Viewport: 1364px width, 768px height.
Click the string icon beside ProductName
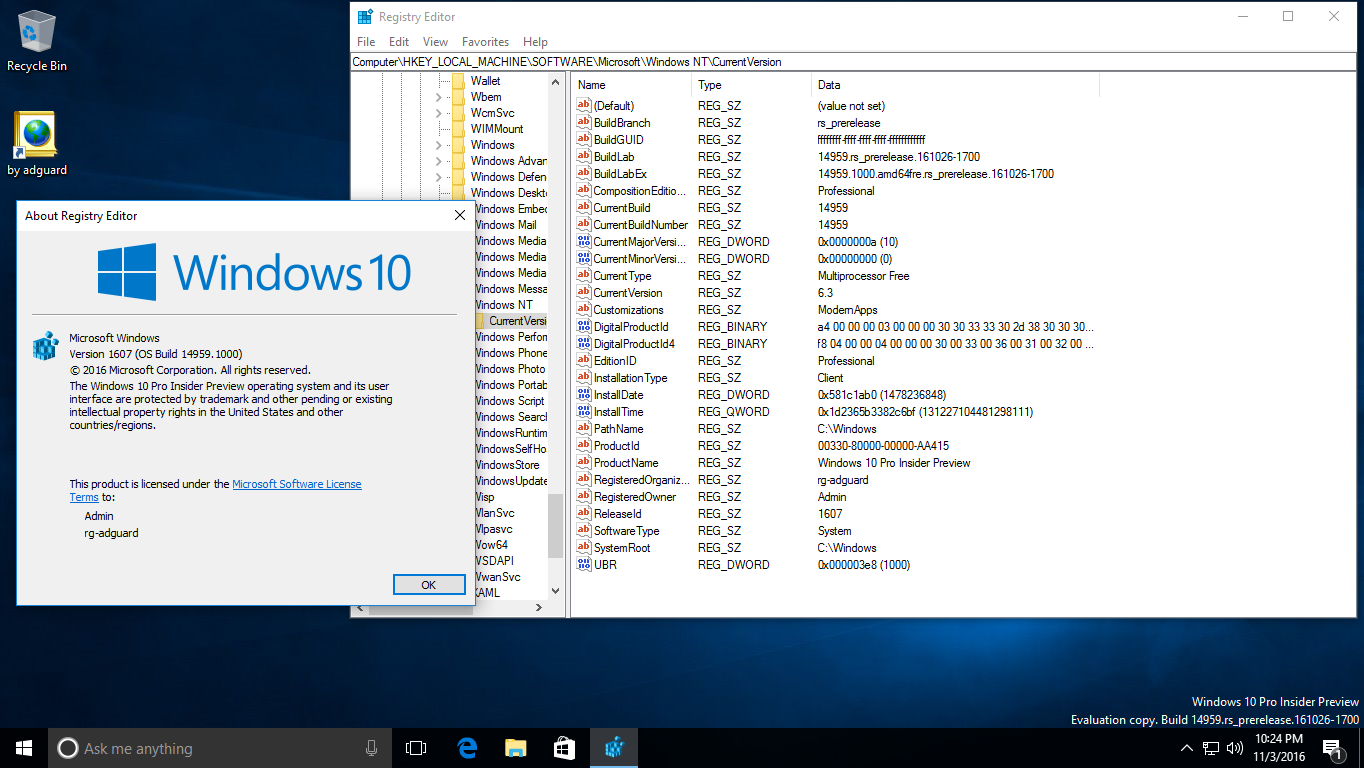(x=585, y=463)
